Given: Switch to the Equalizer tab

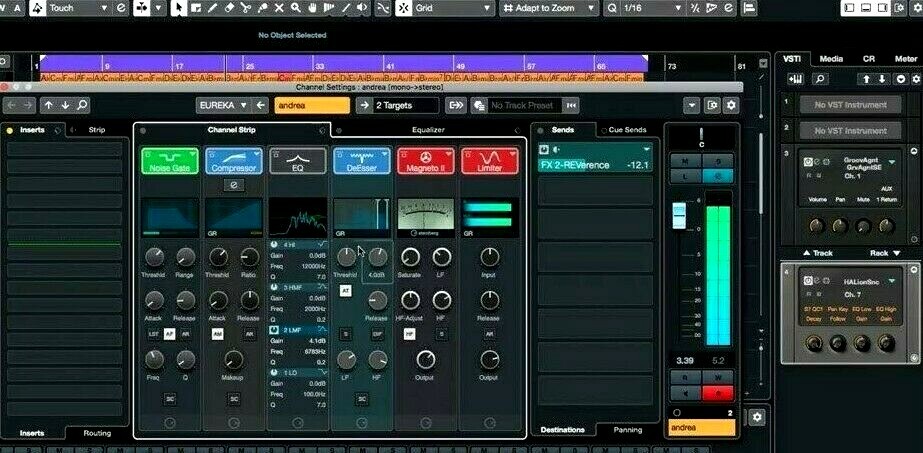Looking at the screenshot, I should [x=428, y=130].
